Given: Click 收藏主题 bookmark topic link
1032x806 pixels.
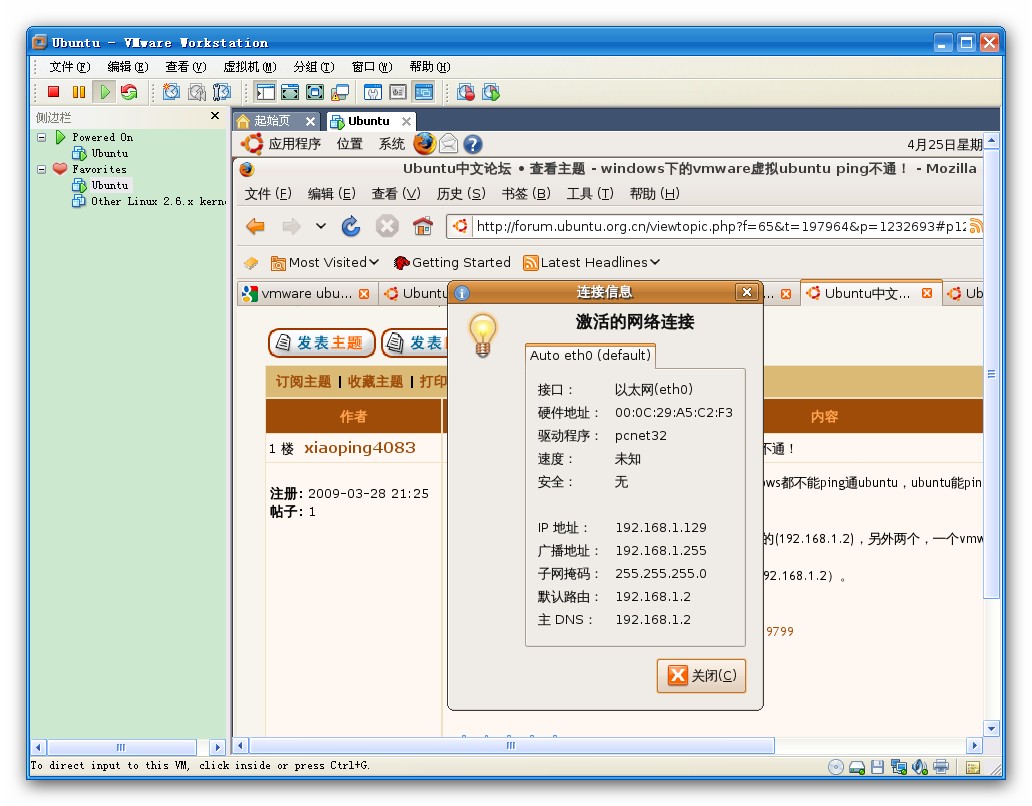Looking at the screenshot, I should click(375, 382).
